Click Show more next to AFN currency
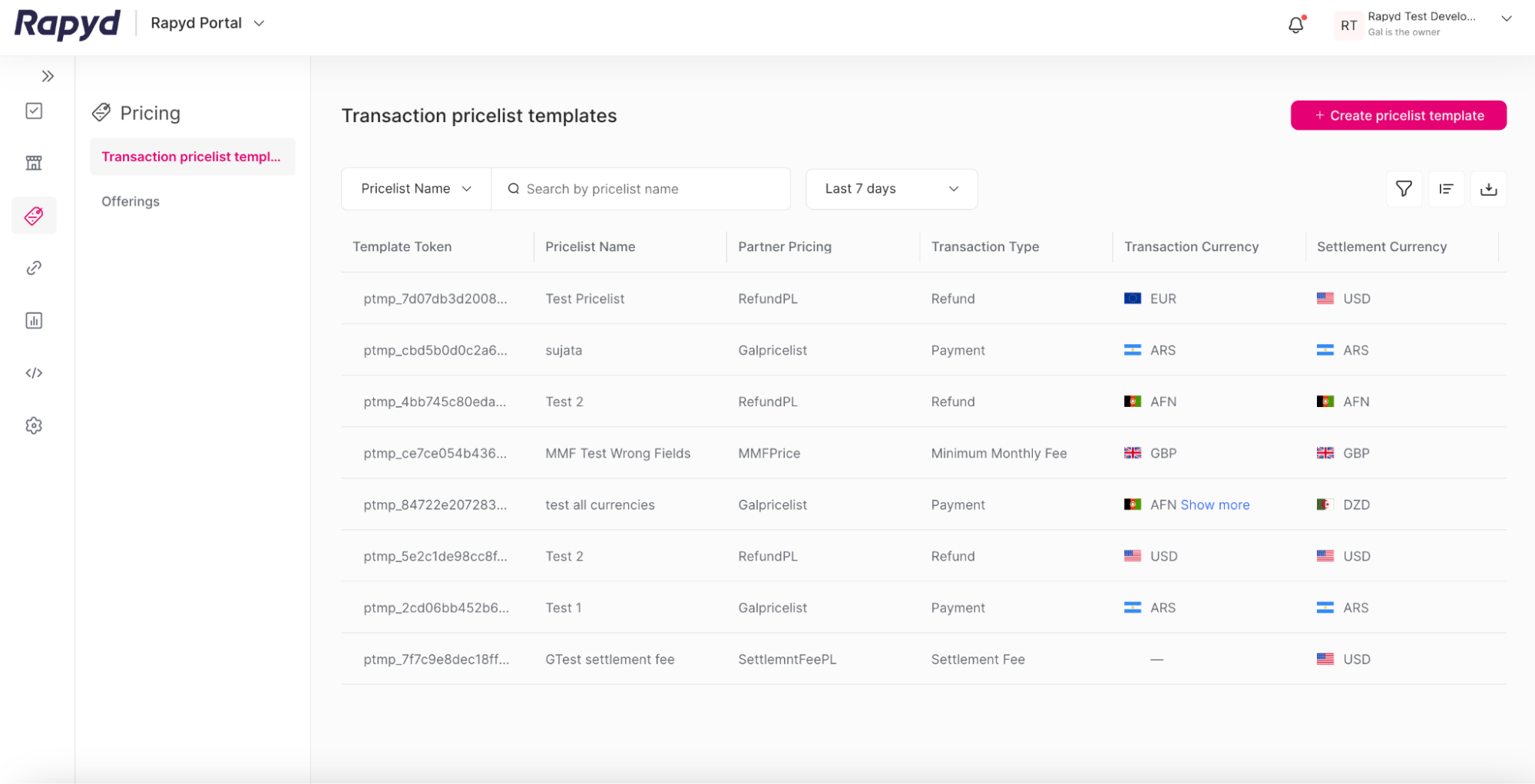This screenshot has width=1535, height=784. [1215, 504]
